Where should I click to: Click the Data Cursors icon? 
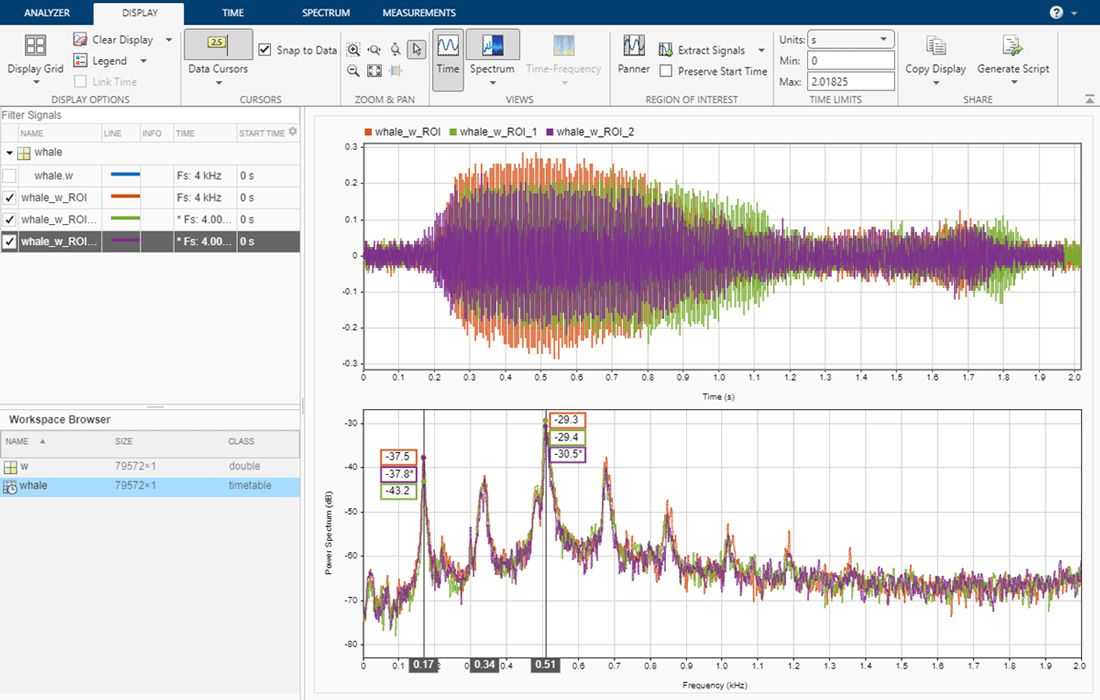[217, 44]
